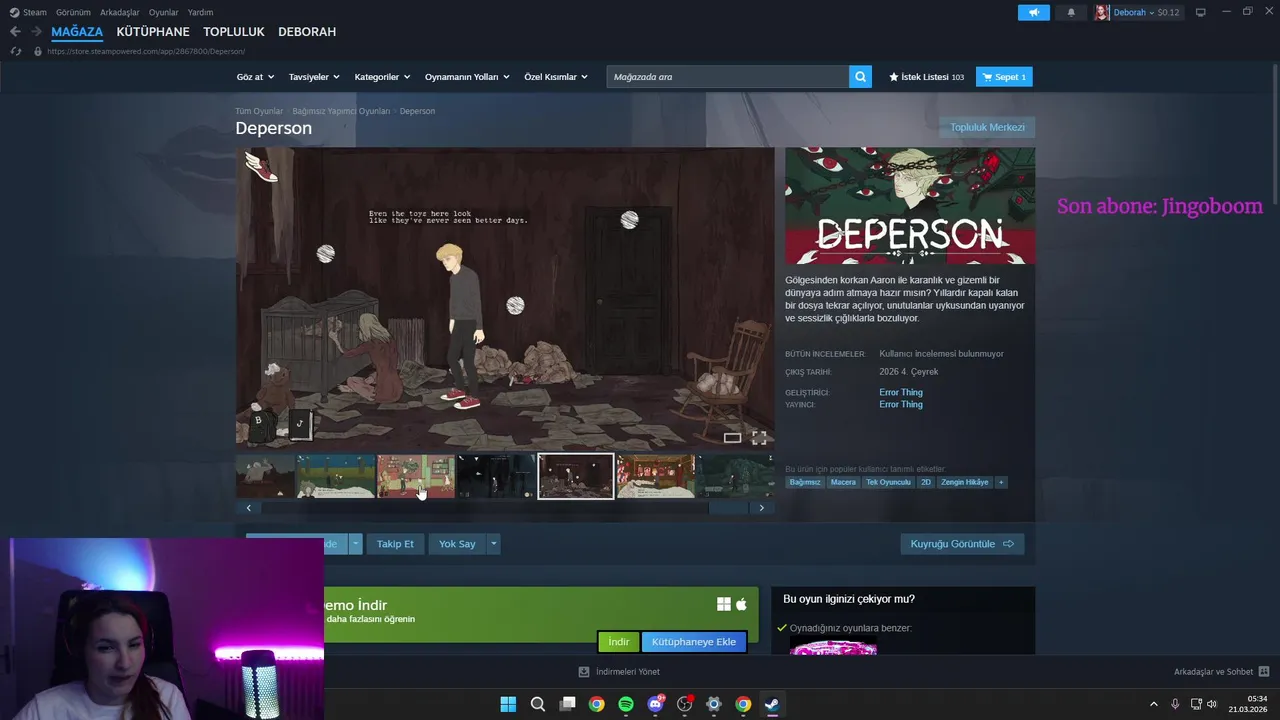The height and width of the screenshot is (720, 1280).
Task: Open the Arkadaşlar ve Sohbet chat icon
Action: (x=1263, y=672)
